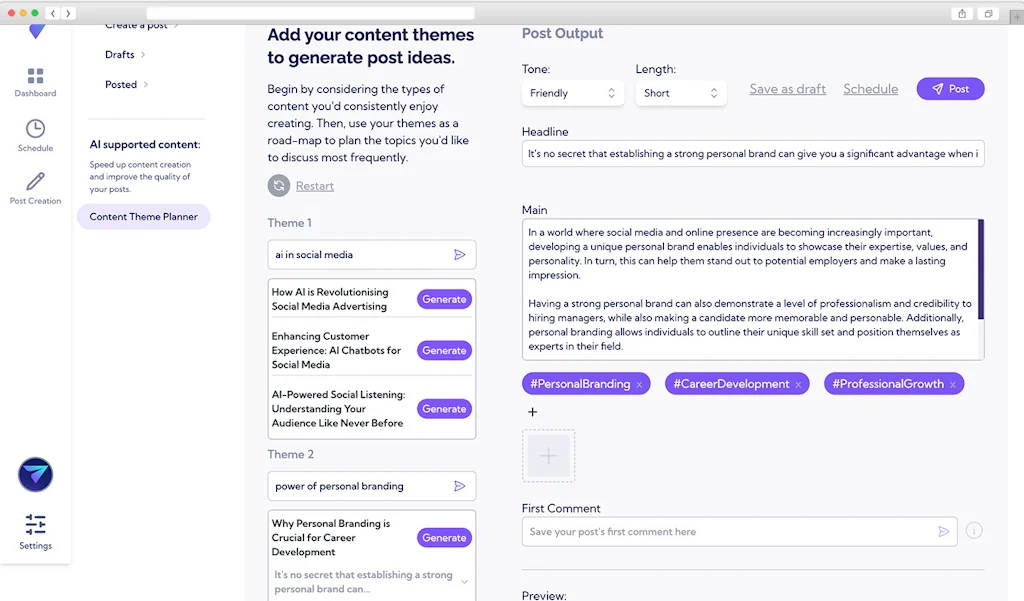1024x601 pixels.
Task: Open the Schedule clock icon
Action: tap(35, 129)
